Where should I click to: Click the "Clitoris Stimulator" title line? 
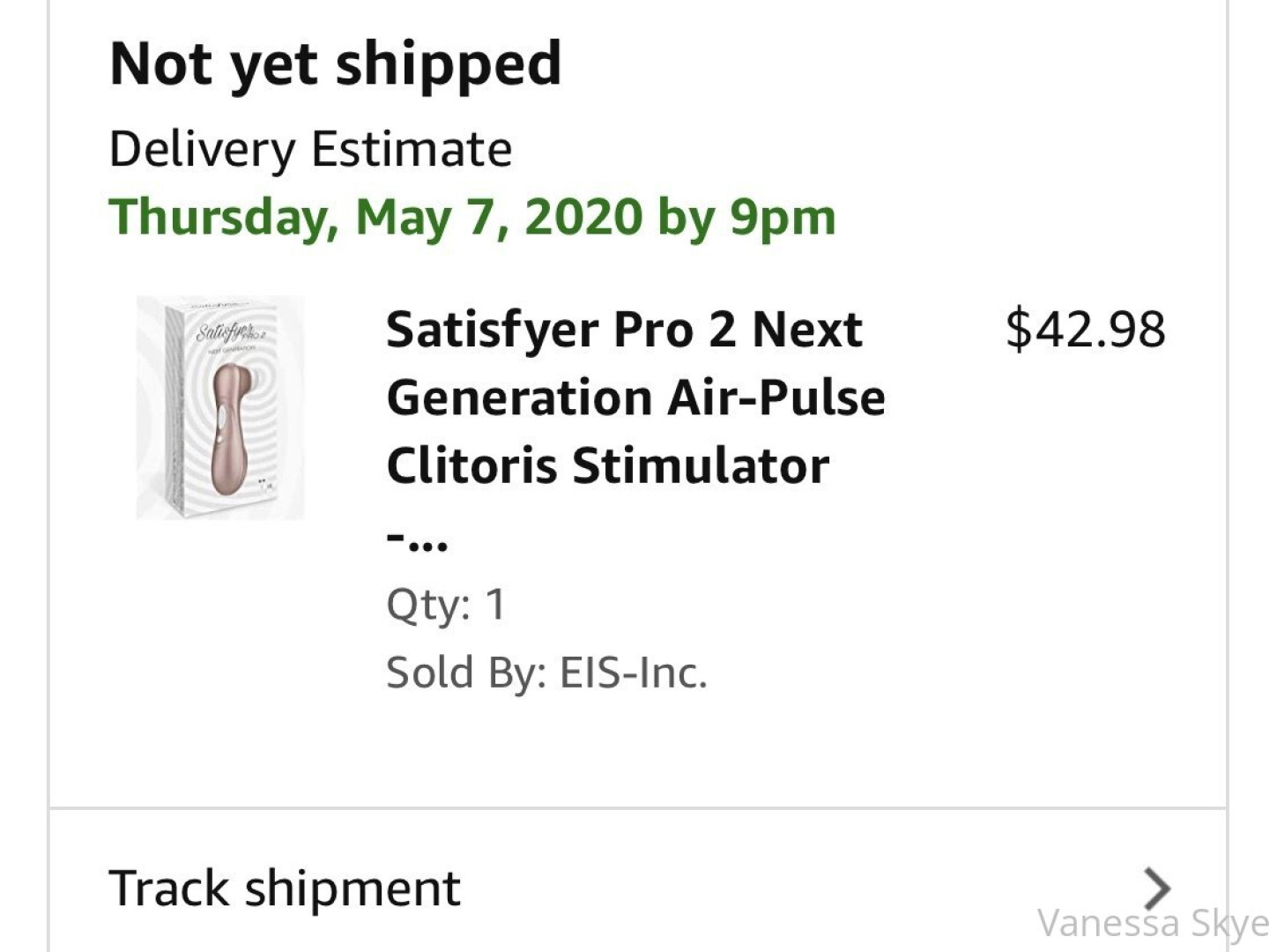coord(607,465)
